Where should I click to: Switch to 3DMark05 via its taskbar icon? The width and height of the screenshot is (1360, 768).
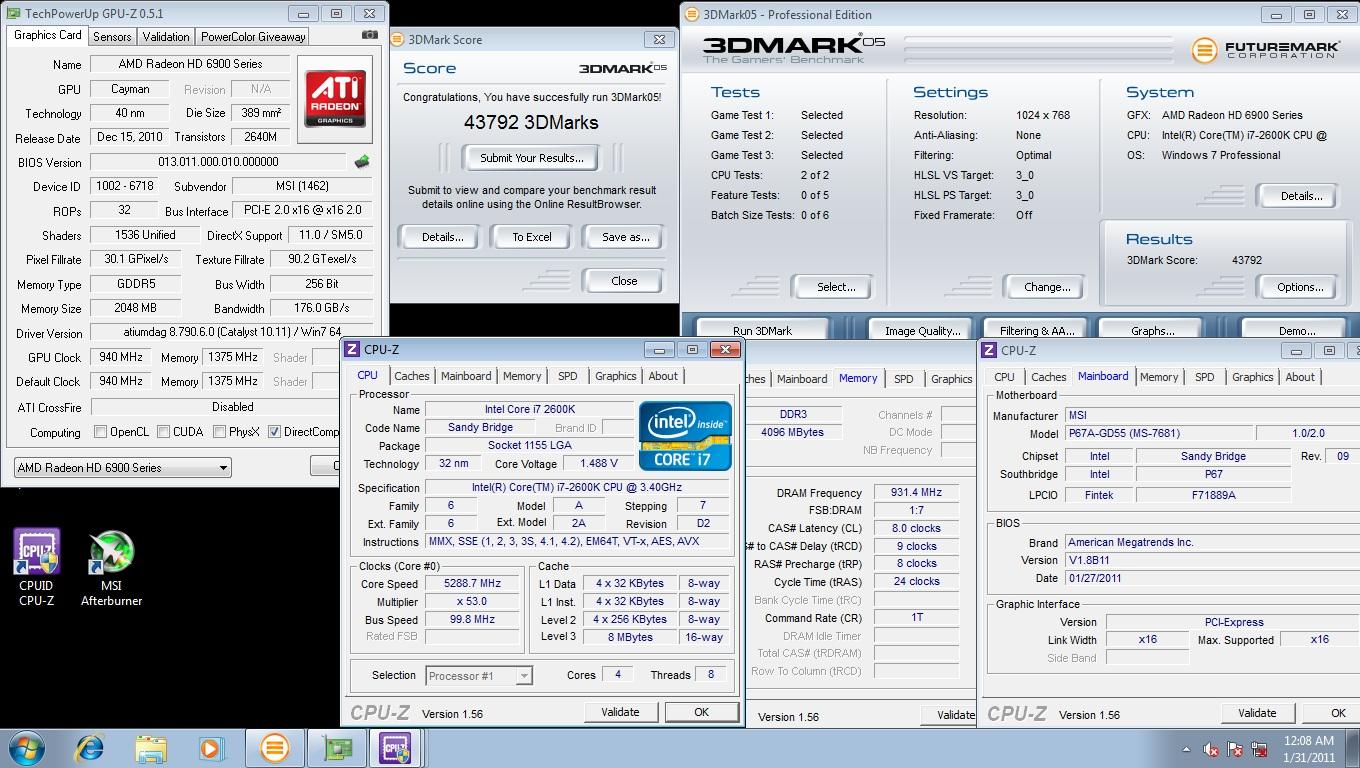(274, 748)
